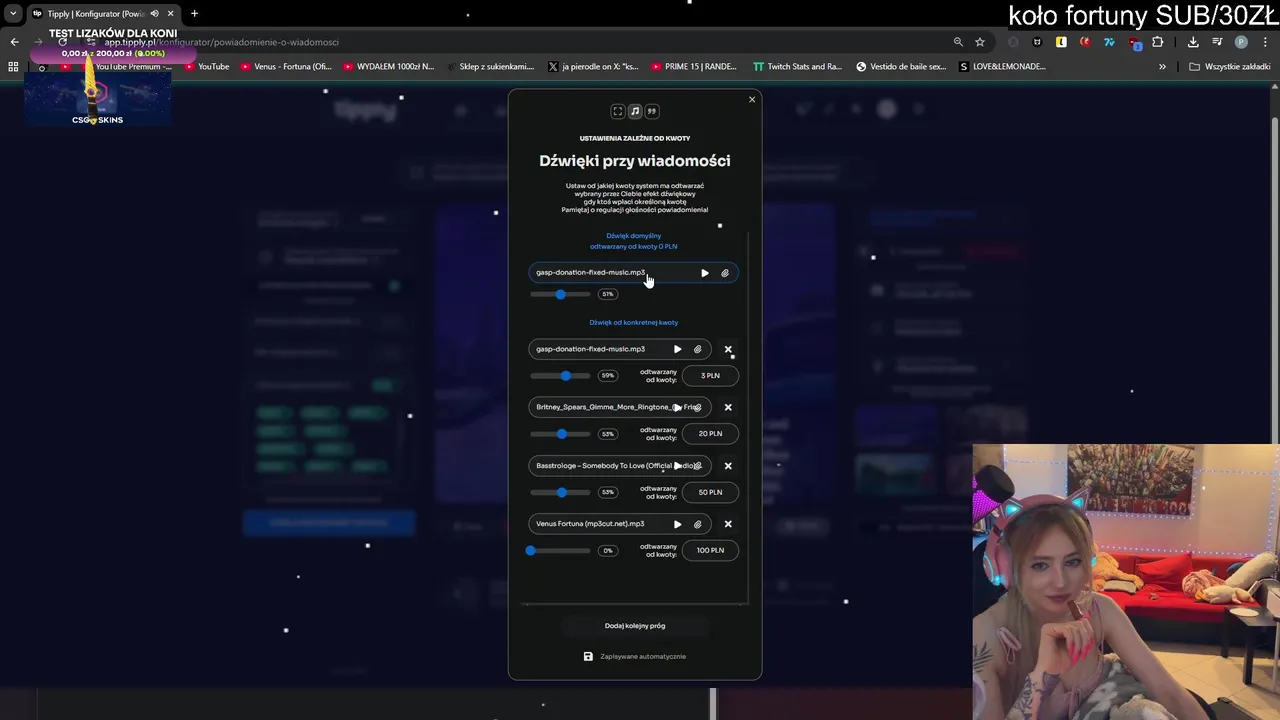Open the WYDAŁEM 1000zł bookmark
The image size is (1280, 720).
click(388, 67)
